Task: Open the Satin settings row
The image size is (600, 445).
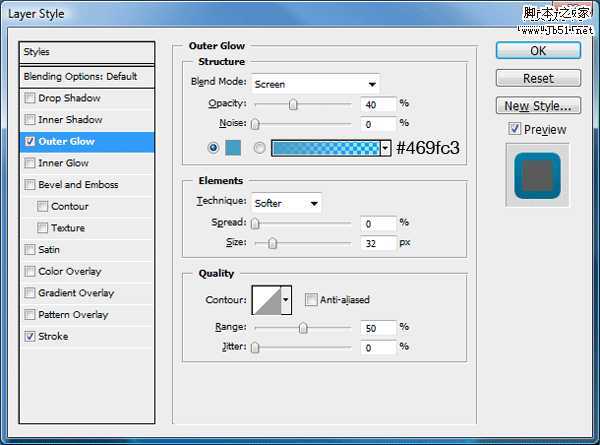Action: [87, 250]
